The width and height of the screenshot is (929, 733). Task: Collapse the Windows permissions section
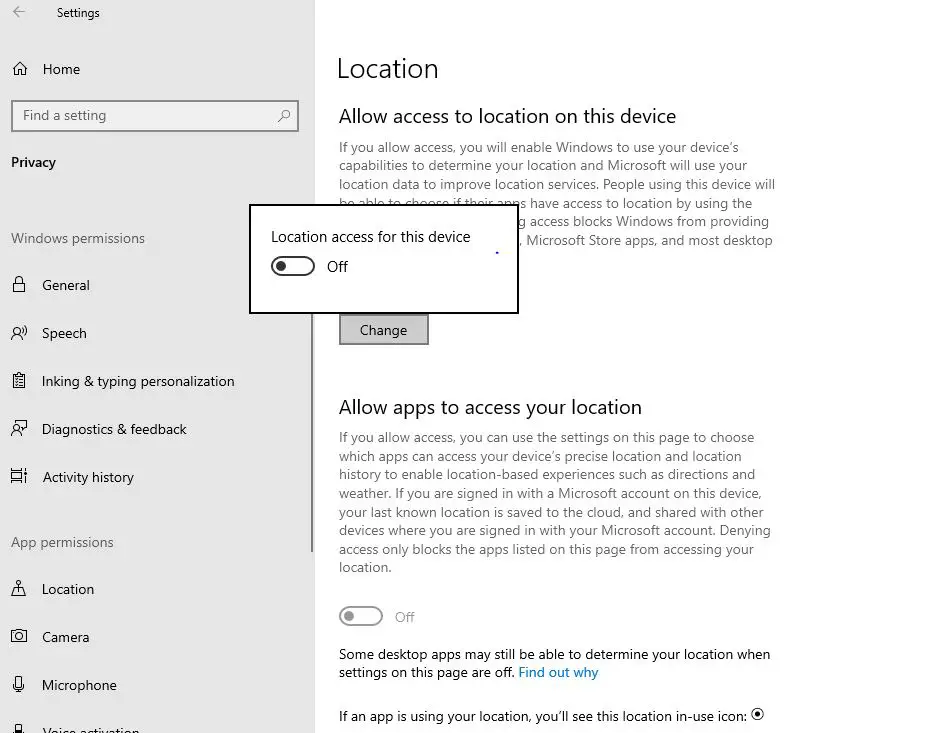78,238
